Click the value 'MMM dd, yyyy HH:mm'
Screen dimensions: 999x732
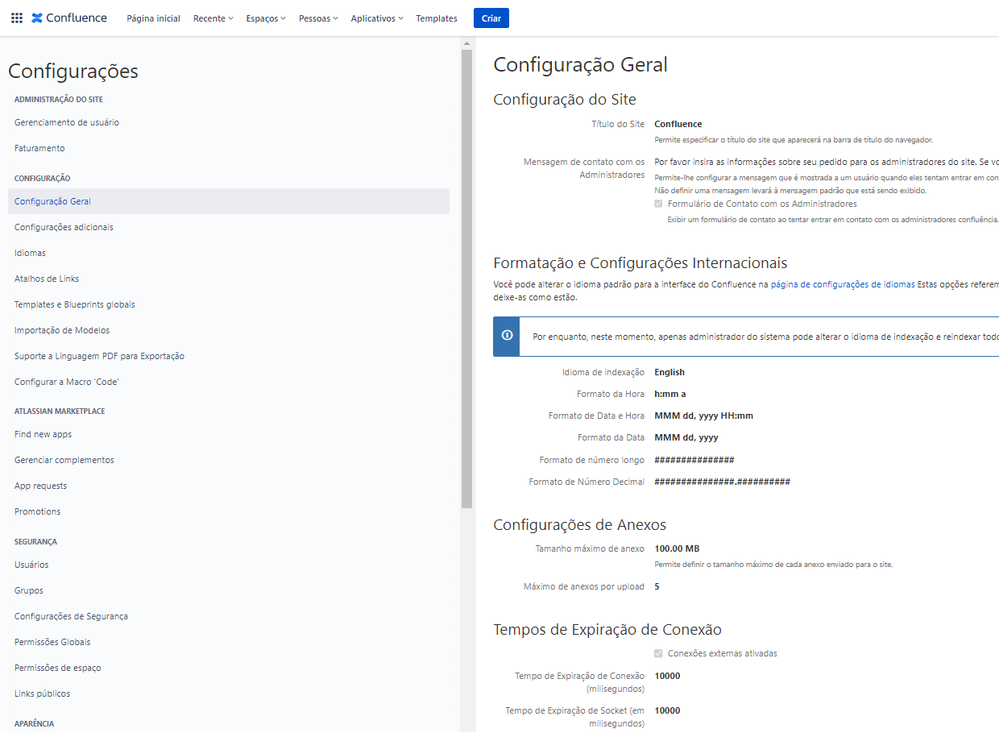point(703,415)
